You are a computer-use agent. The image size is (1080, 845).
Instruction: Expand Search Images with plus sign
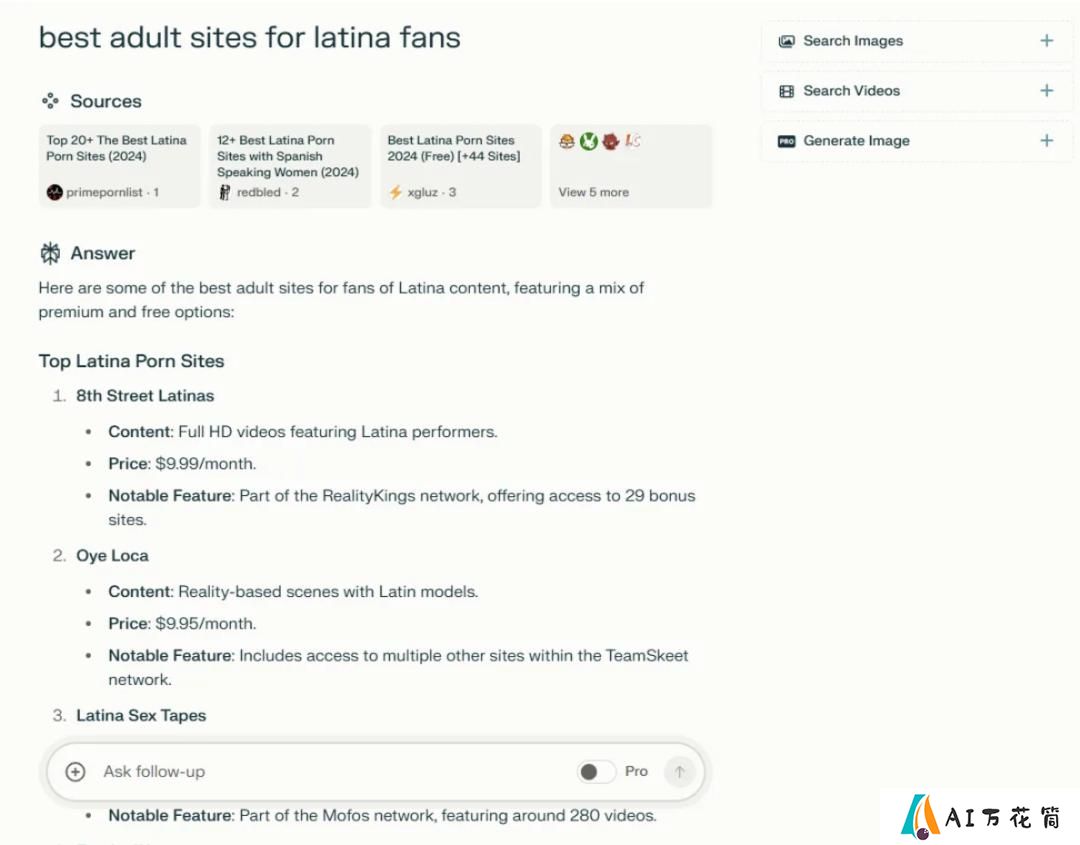[x=1046, y=41]
